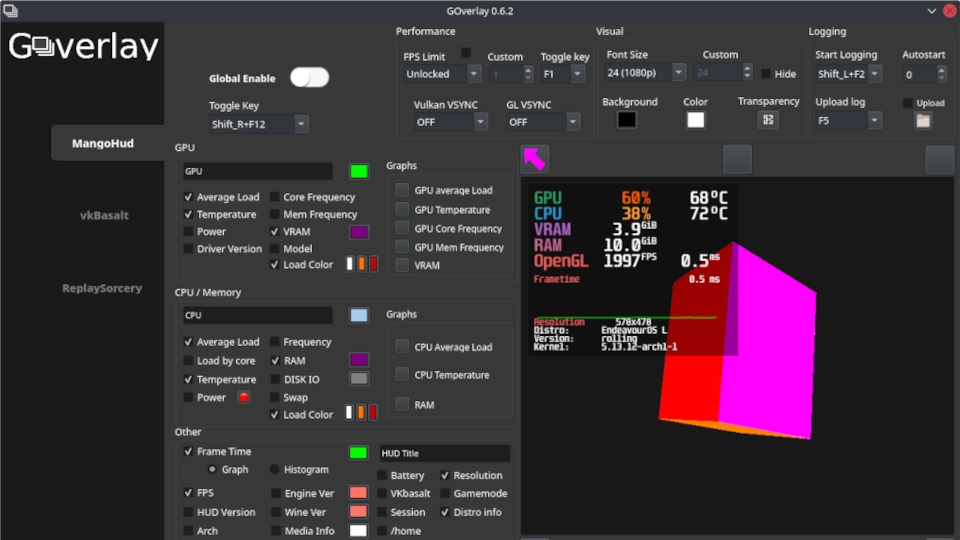960x540 pixels.
Task: Click the purple RAM color swatch
Action: pyautogui.click(x=359, y=360)
